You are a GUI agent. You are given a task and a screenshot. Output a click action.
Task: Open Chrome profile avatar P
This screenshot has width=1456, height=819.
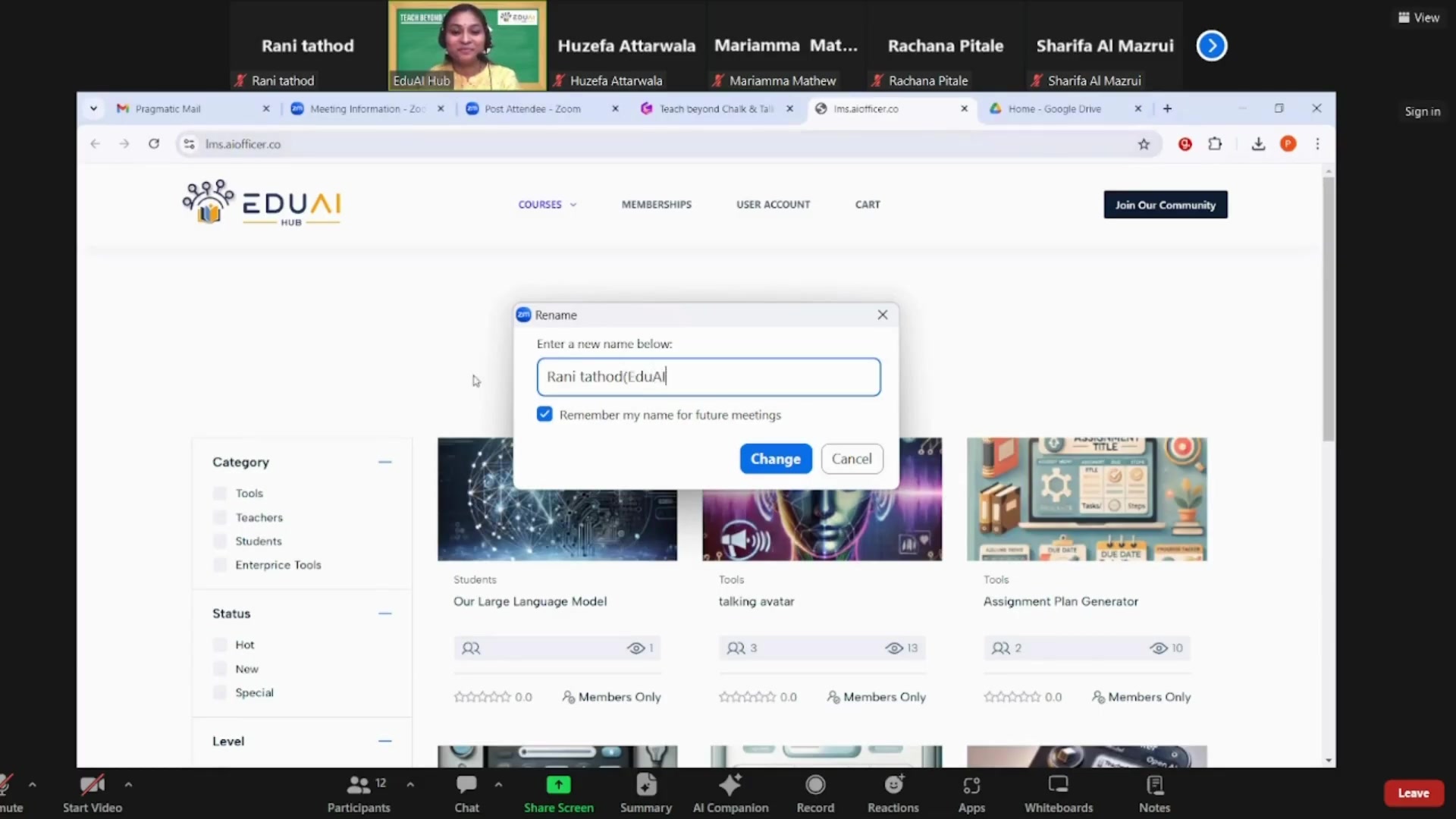1288,144
